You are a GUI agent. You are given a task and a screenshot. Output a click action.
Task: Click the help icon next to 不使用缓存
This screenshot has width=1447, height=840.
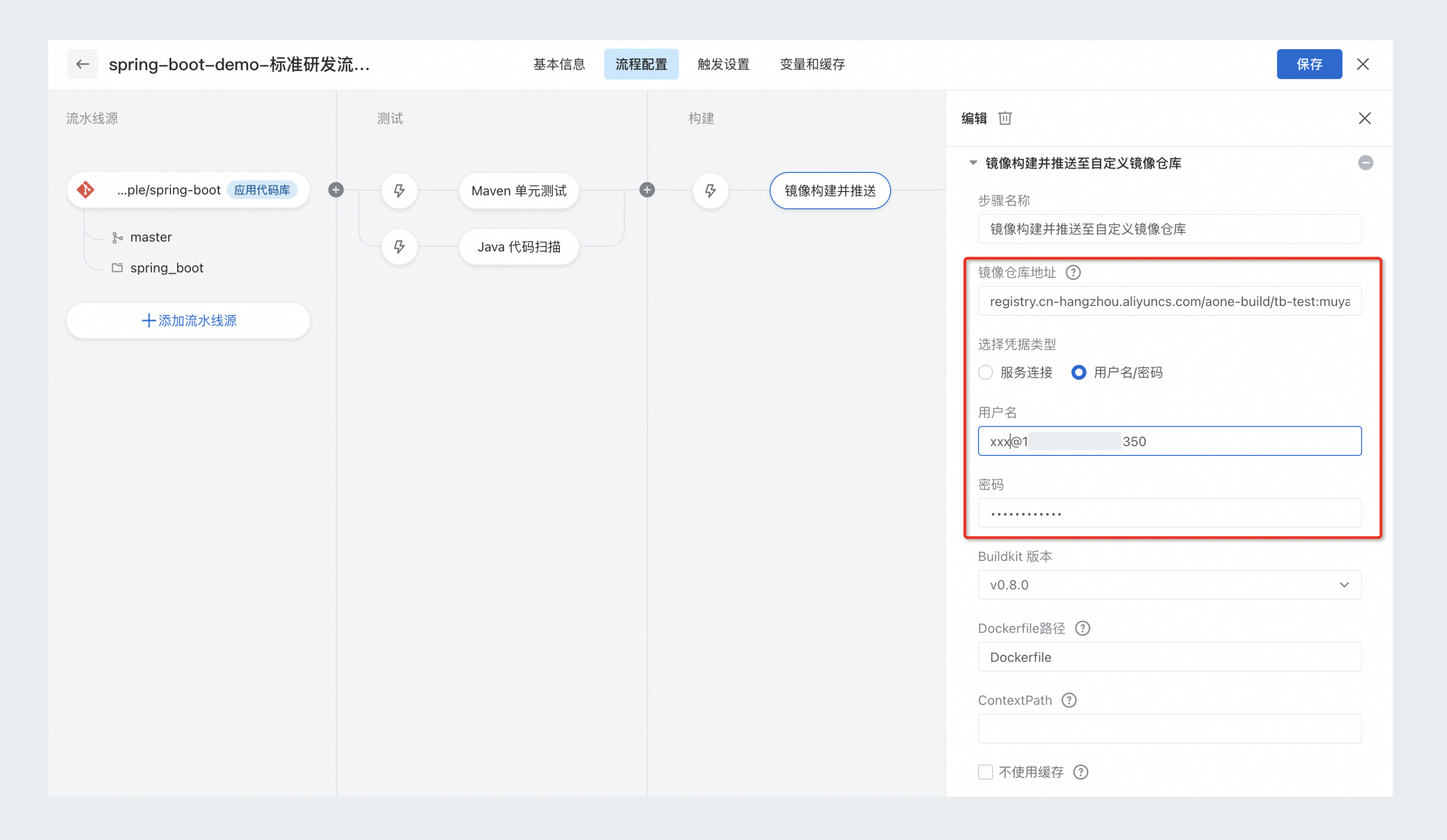pyautogui.click(x=1080, y=772)
